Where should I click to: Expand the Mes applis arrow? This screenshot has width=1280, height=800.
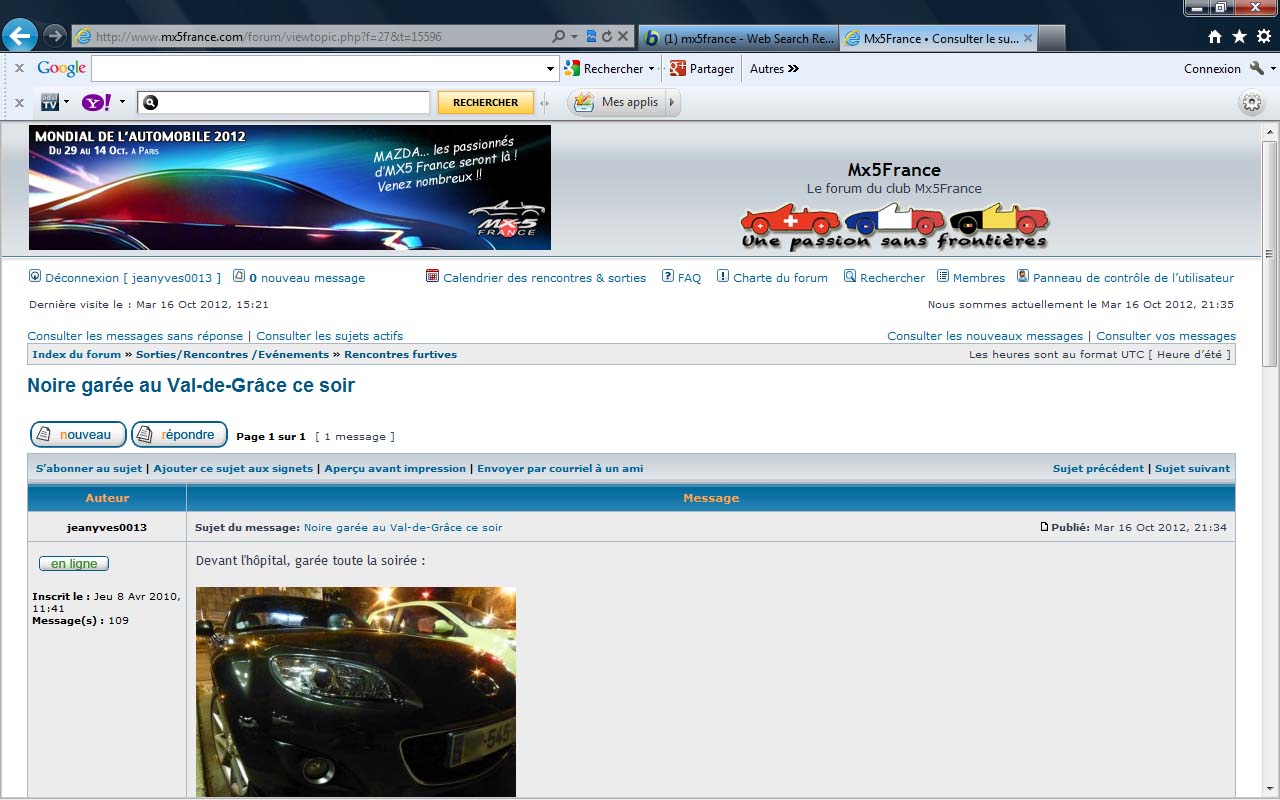[x=672, y=102]
